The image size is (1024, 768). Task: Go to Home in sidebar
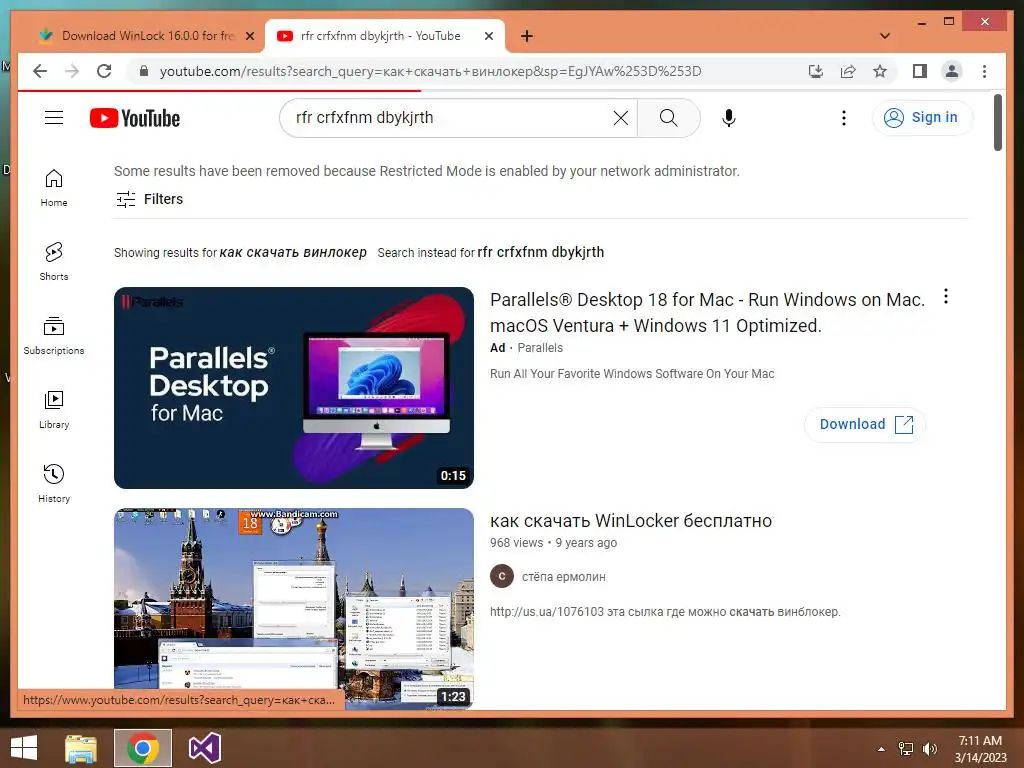pos(54,188)
